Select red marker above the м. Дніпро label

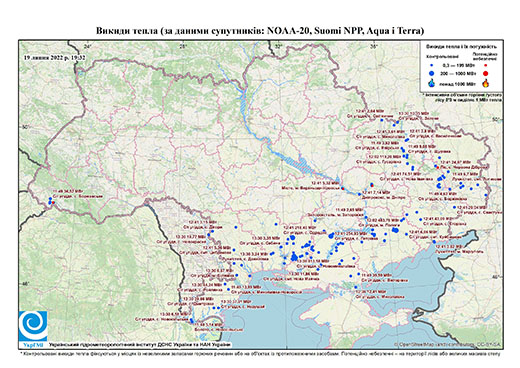372,185
